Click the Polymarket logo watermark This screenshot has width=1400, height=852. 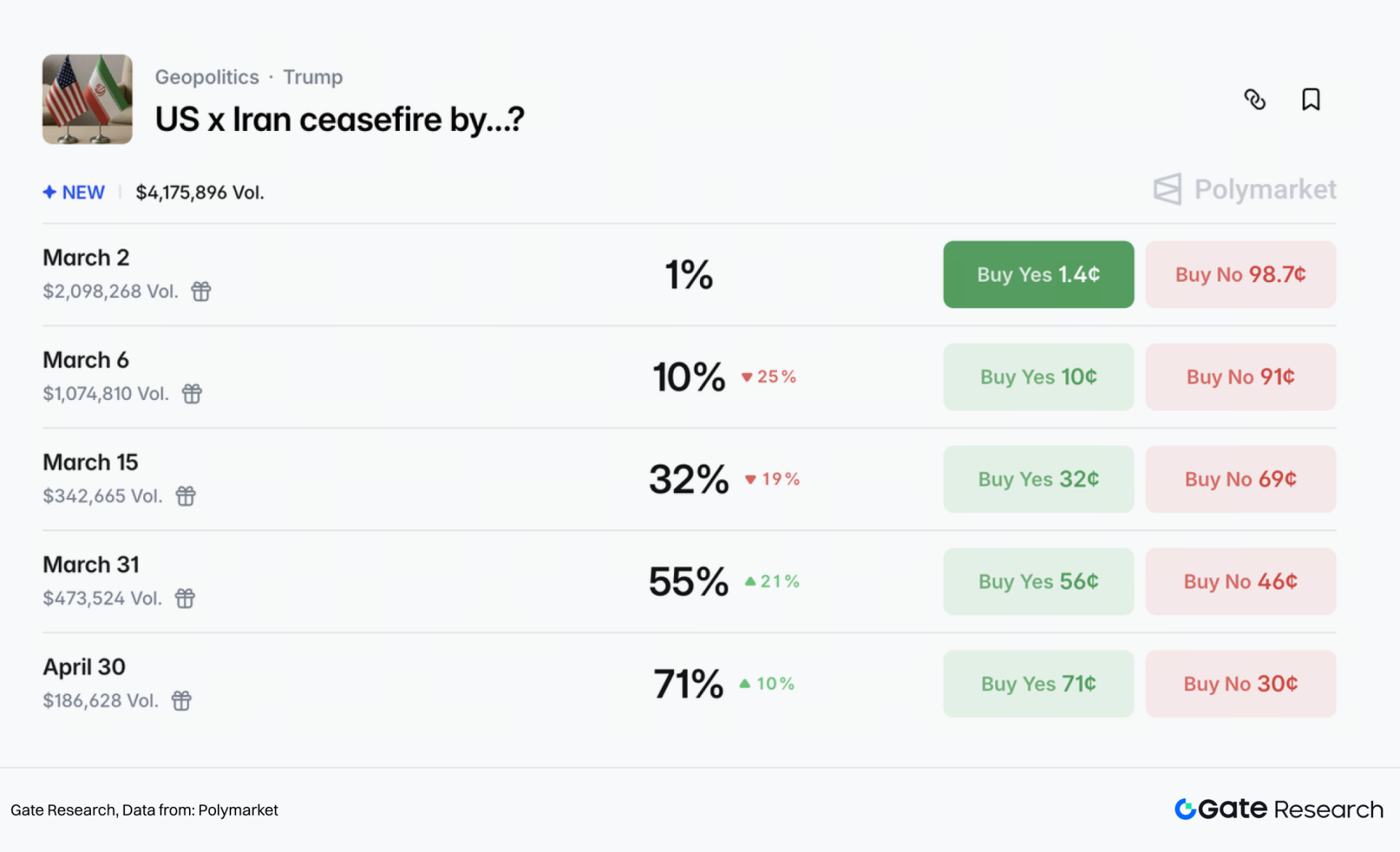coord(1244,190)
